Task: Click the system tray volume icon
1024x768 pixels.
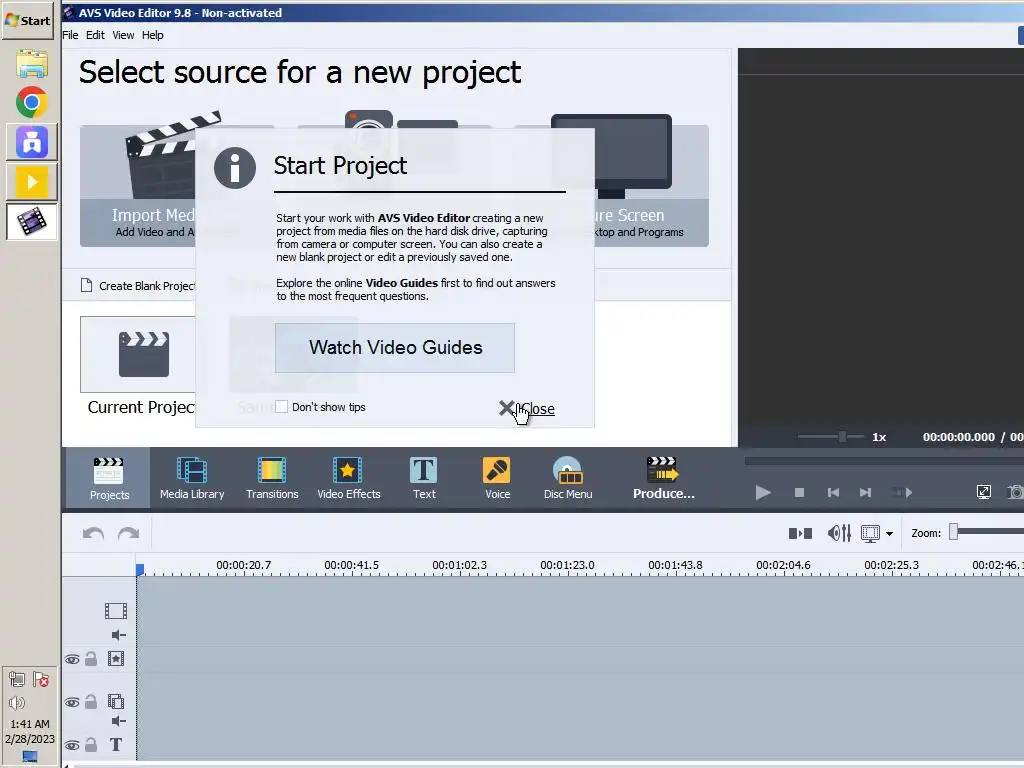Action: coord(17,703)
